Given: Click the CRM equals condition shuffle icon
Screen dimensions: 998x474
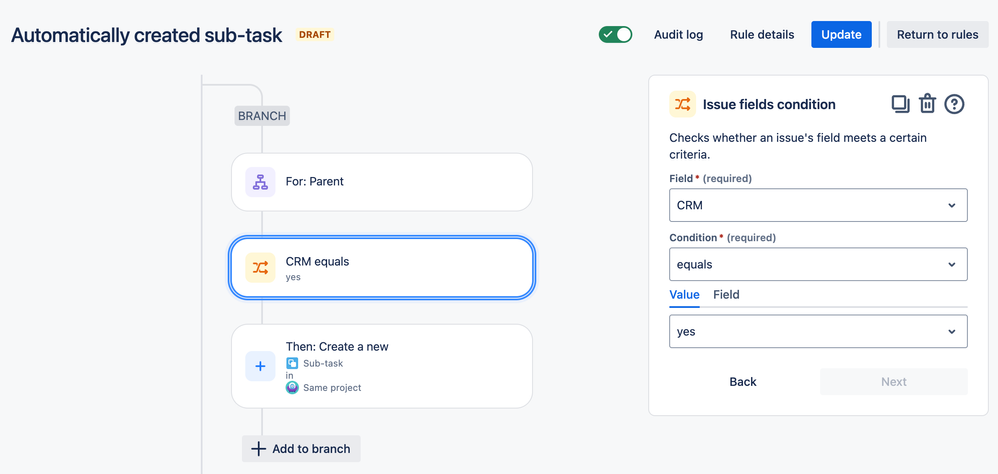Looking at the screenshot, I should 260,267.
